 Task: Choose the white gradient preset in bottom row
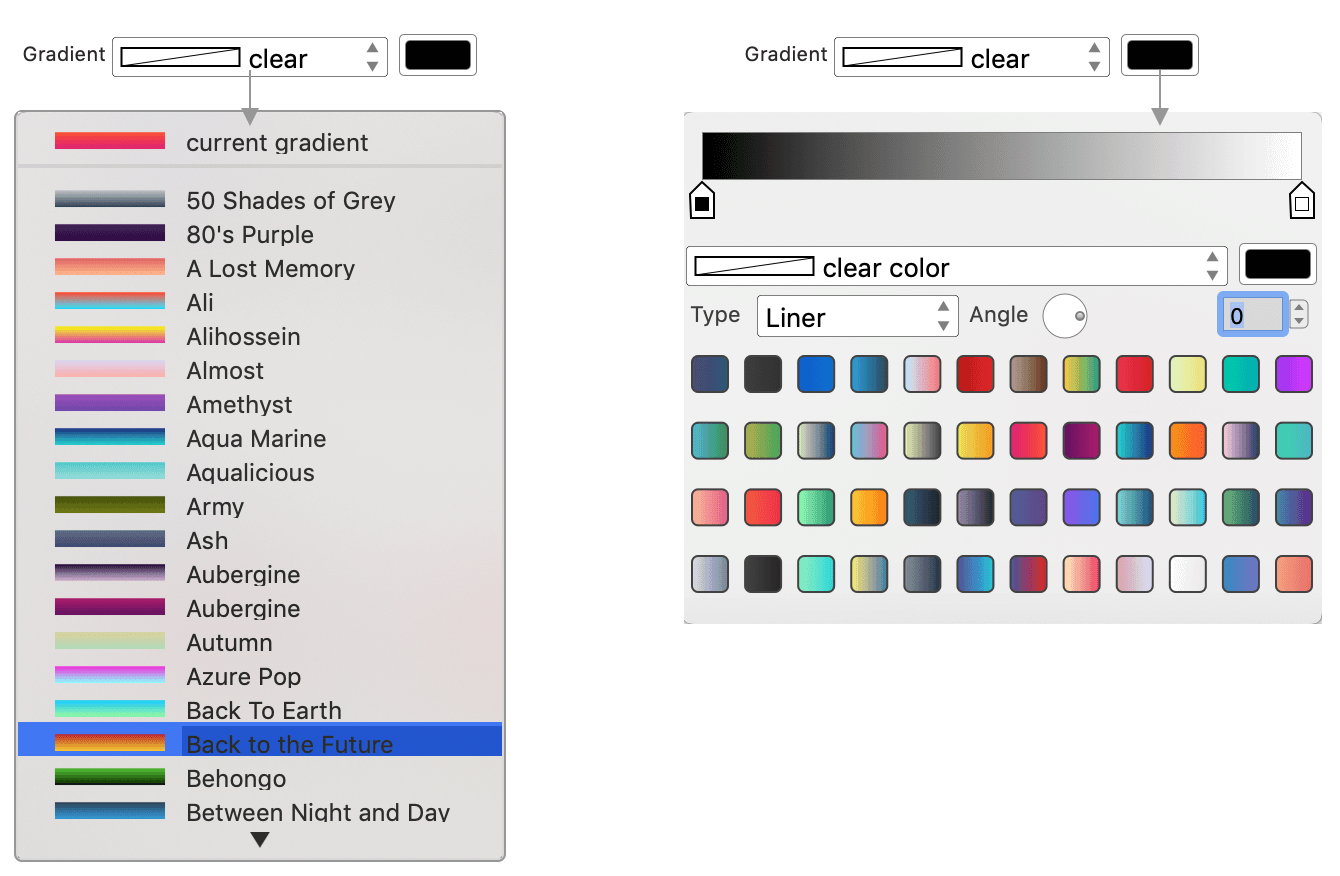(1188, 574)
